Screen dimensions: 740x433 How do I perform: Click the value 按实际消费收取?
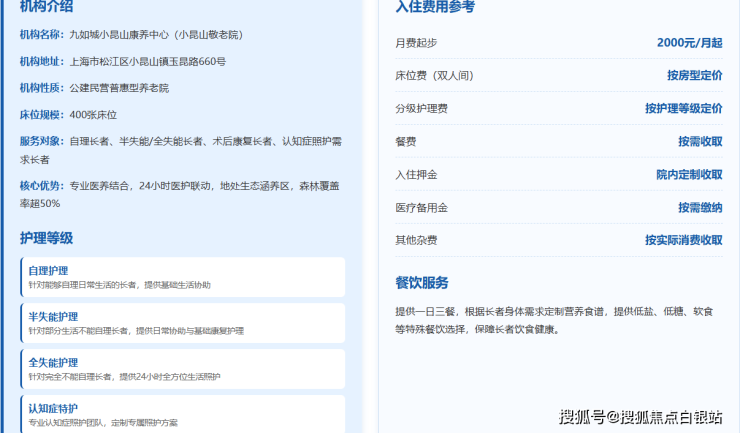coord(684,240)
